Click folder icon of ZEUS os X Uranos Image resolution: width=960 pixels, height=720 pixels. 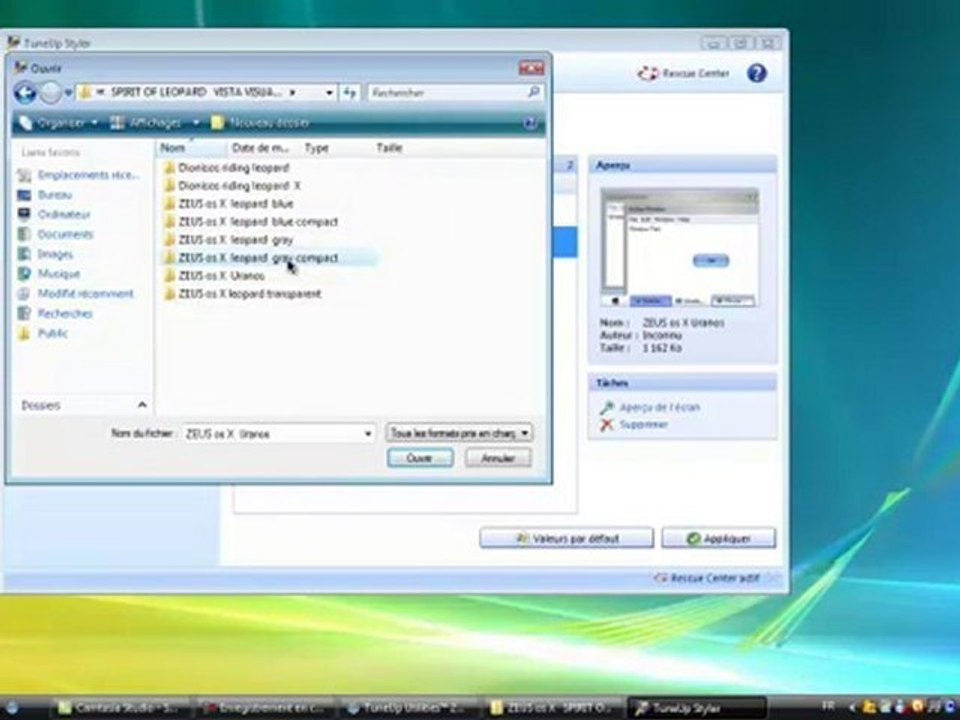point(170,276)
